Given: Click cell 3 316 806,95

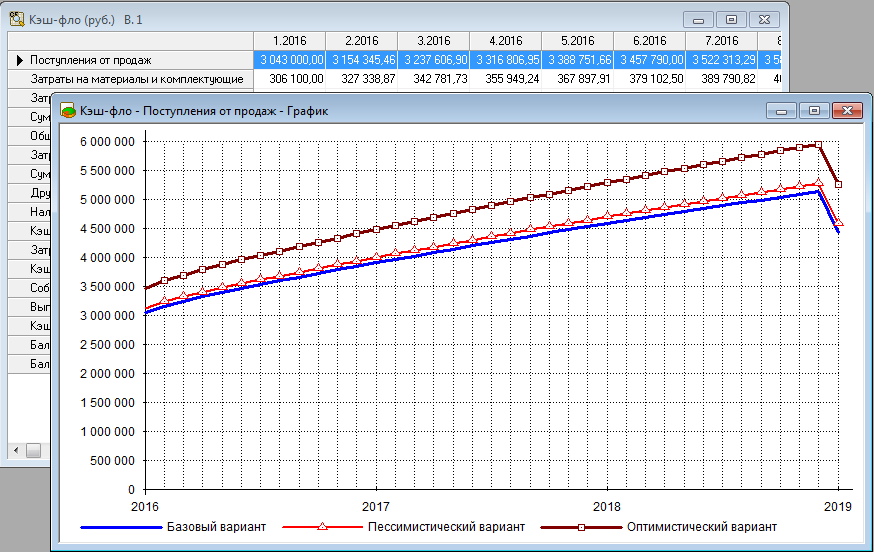Looking at the screenshot, I should (x=506, y=60).
